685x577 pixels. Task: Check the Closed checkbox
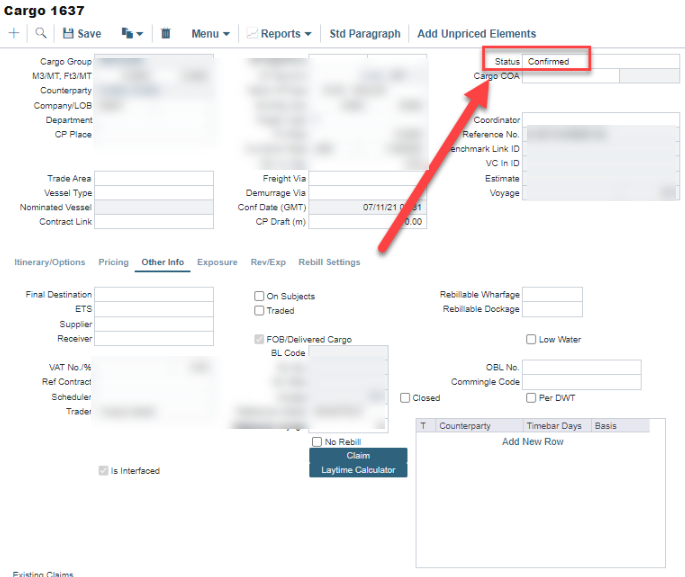coord(405,398)
